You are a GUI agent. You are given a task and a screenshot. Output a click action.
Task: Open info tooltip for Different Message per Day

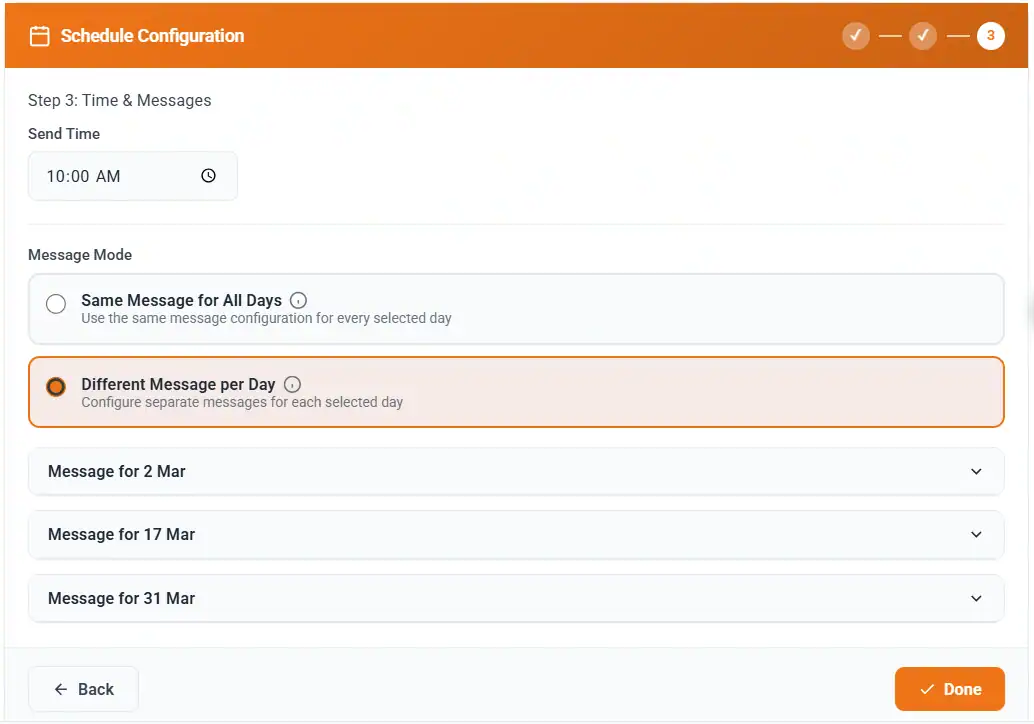pos(291,382)
